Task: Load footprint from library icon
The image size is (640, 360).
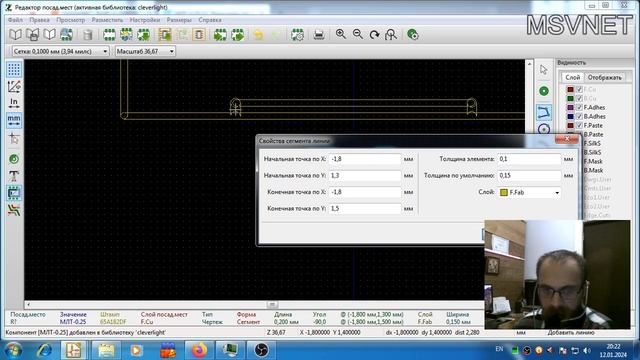Action: point(143,35)
